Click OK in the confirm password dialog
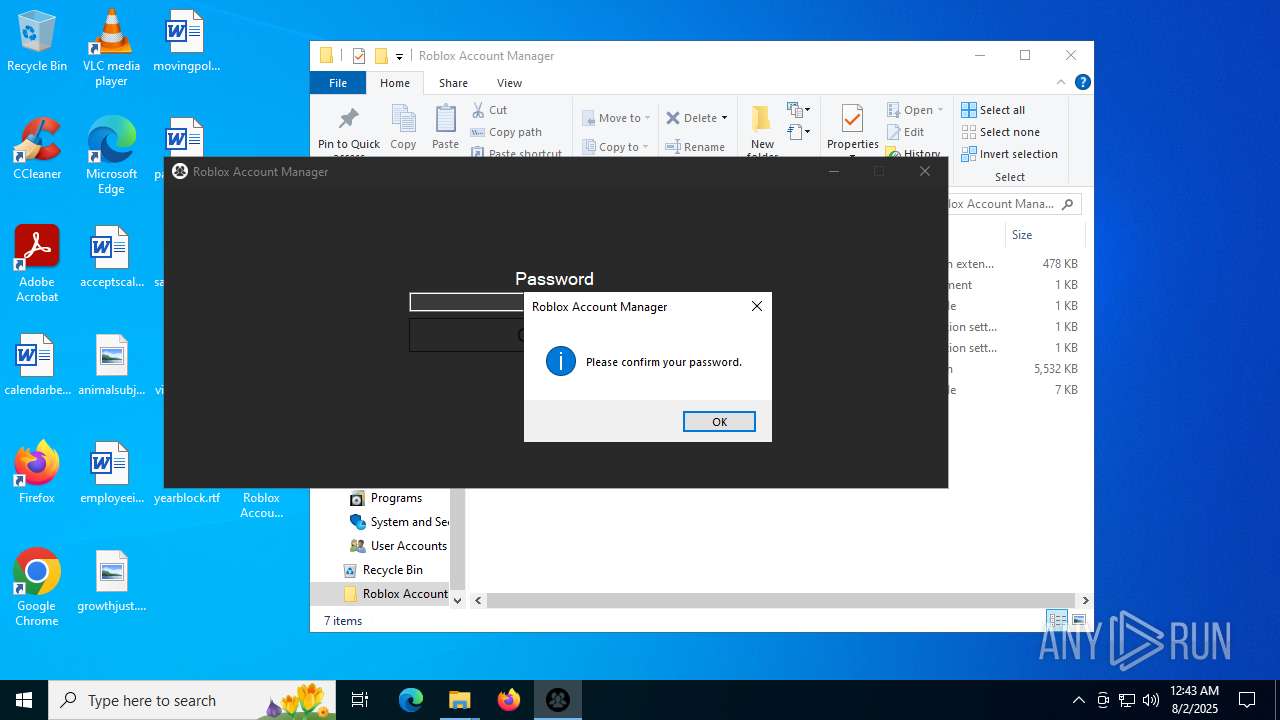 pyautogui.click(x=719, y=422)
